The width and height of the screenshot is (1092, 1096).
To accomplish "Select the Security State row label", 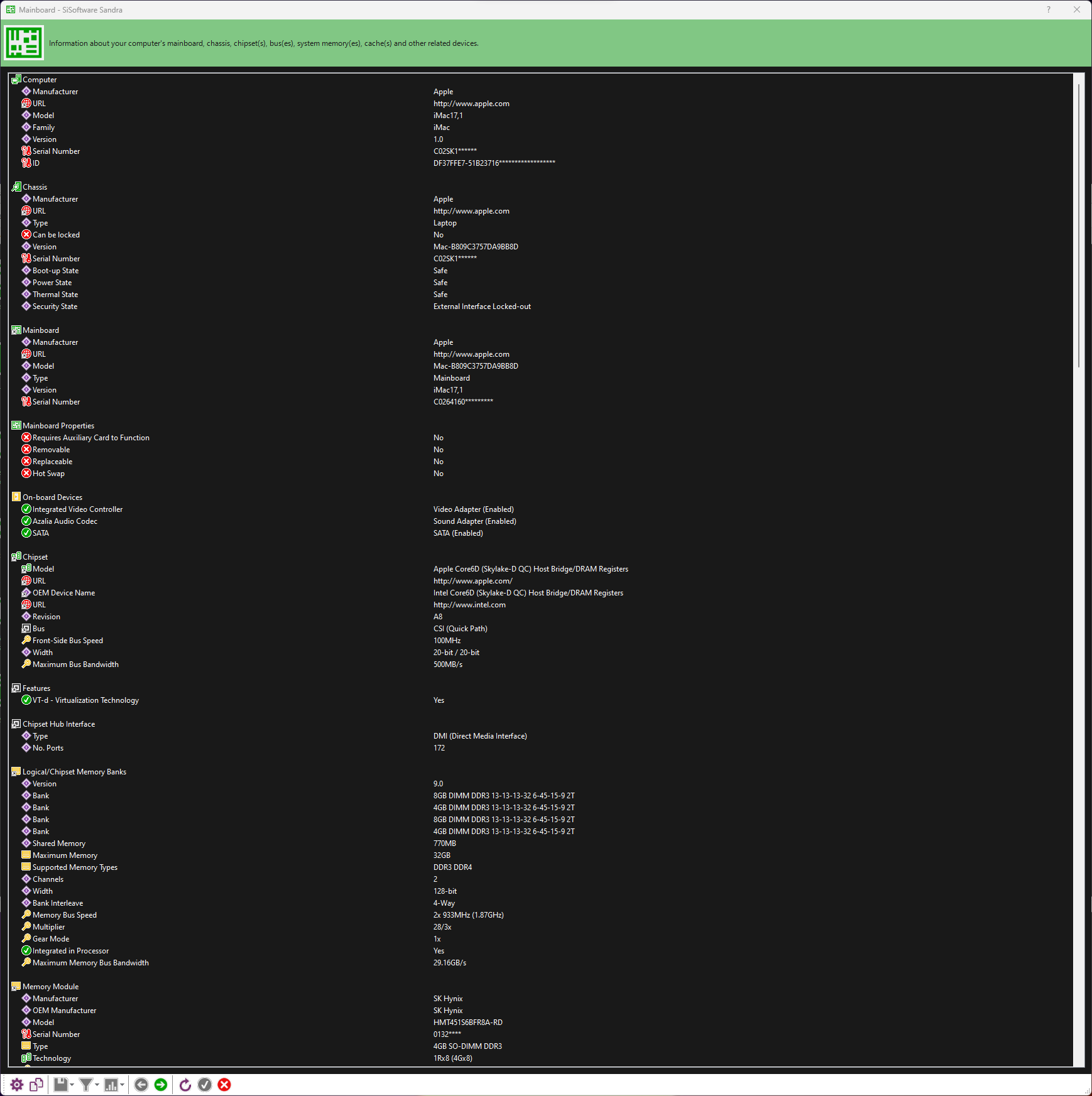I will [55, 307].
